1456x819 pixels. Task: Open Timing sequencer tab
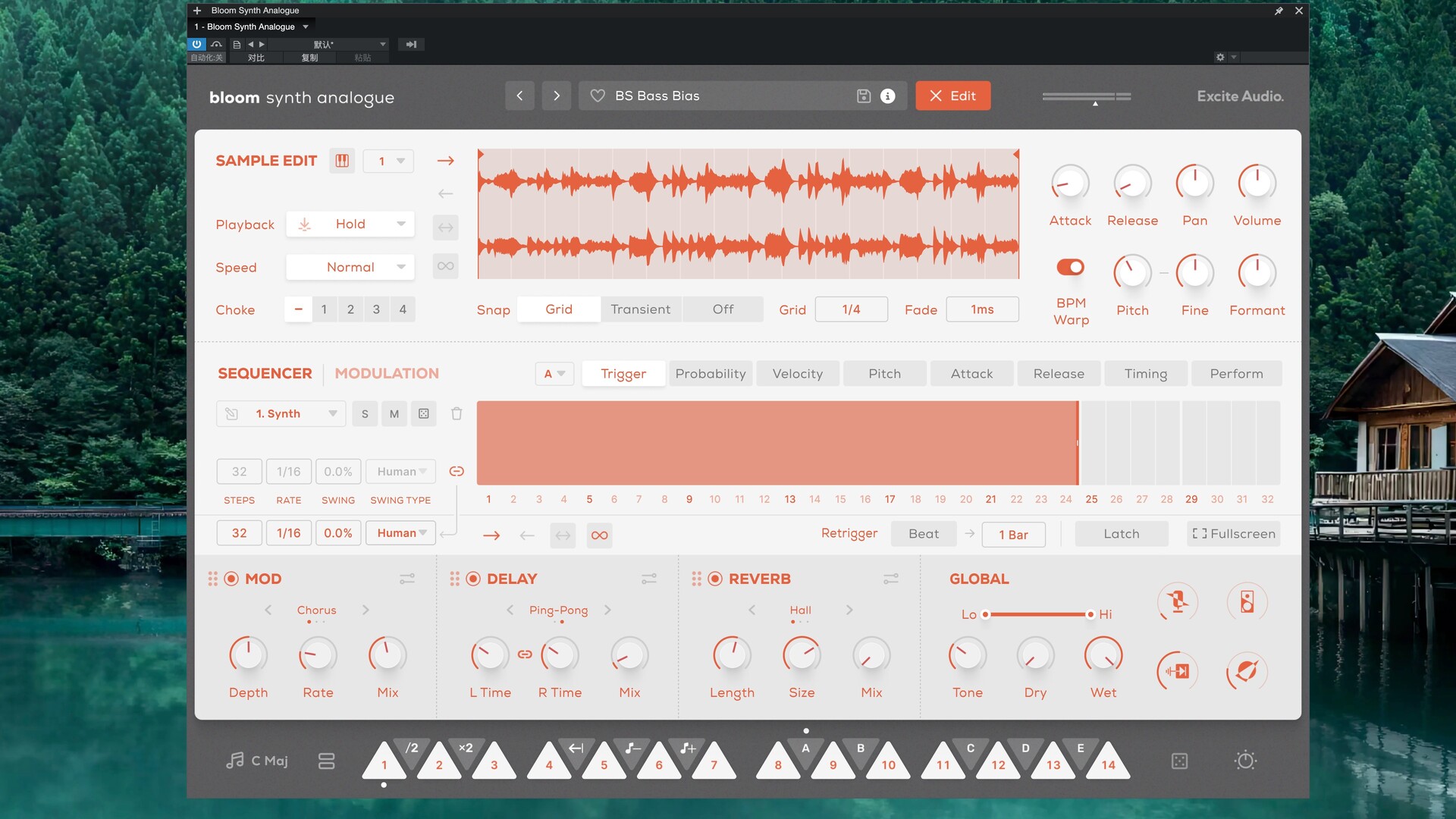(x=1146, y=373)
